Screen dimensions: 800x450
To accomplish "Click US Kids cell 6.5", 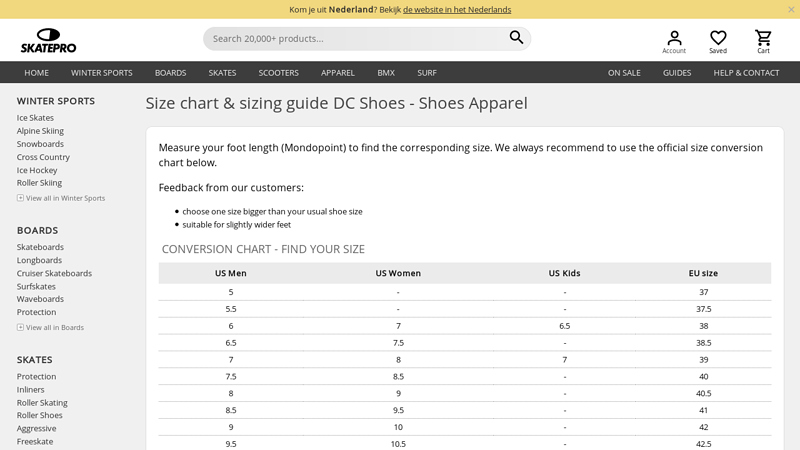I will click(564, 326).
